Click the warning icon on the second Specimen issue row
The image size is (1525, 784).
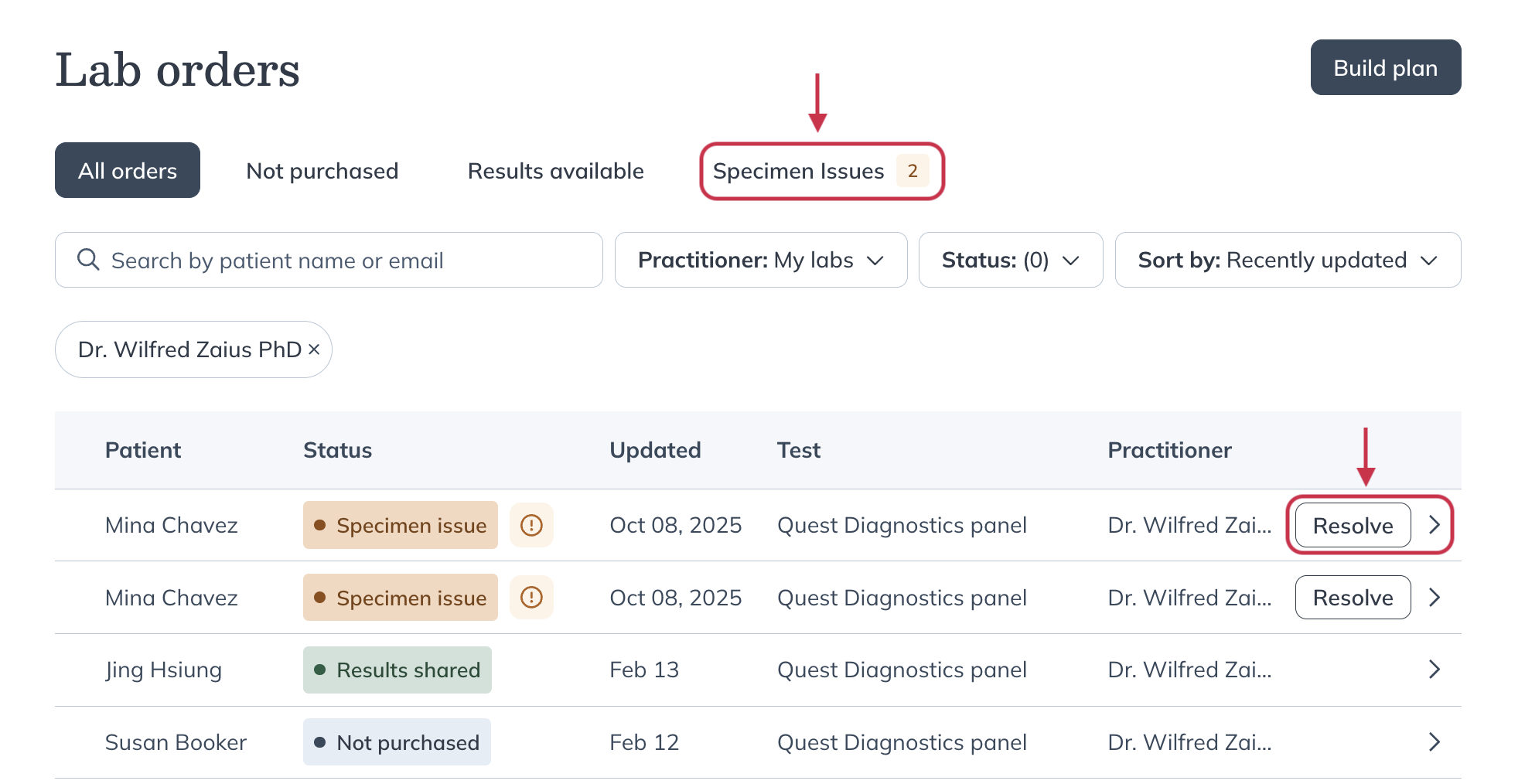tap(531, 597)
